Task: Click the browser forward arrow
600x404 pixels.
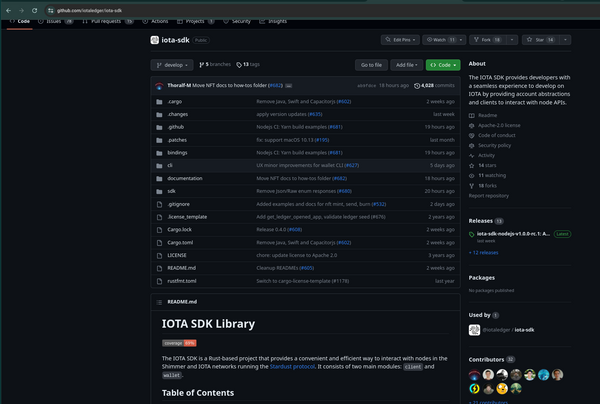Action: point(21,10)
